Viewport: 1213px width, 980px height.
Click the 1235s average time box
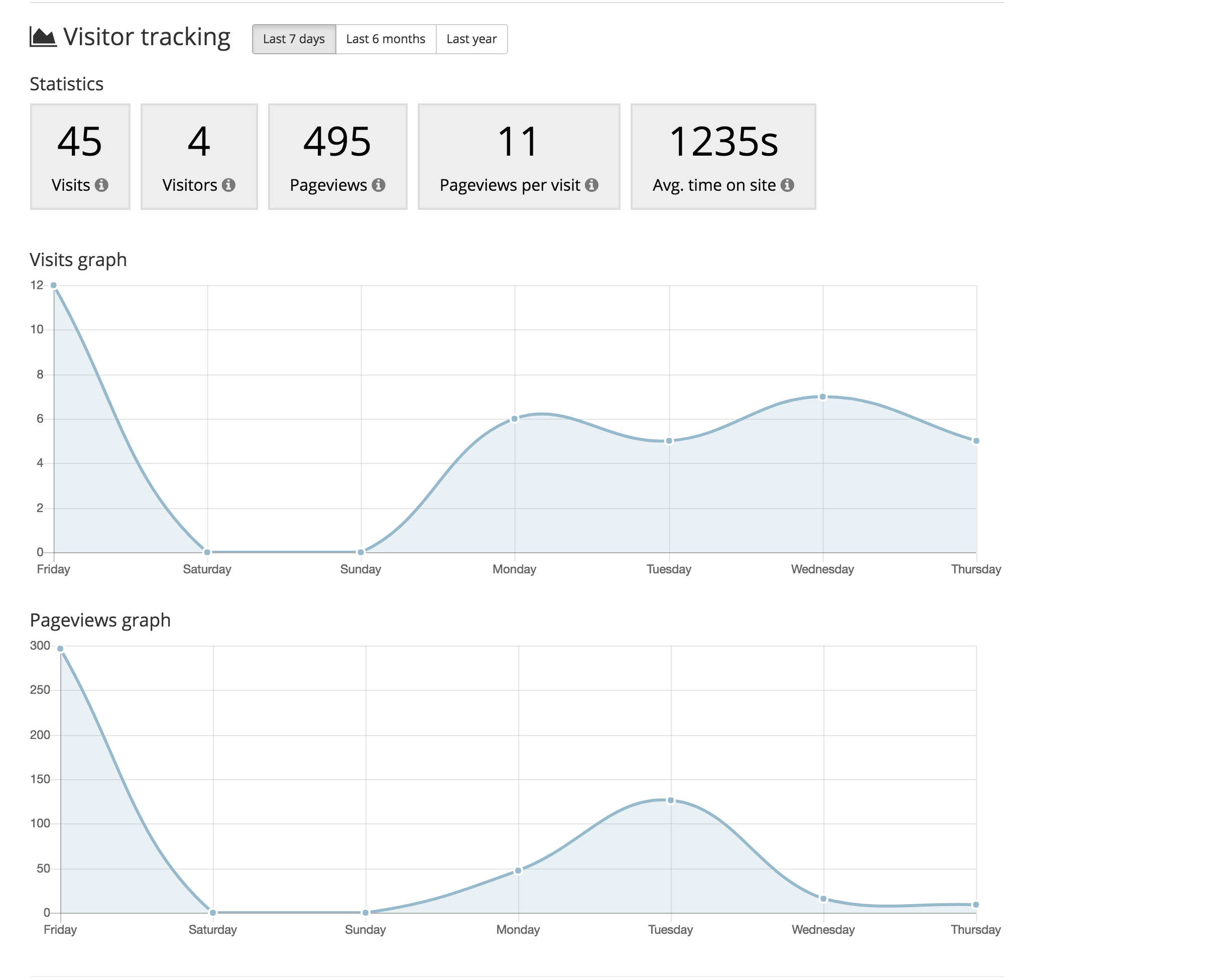(723, 156)
